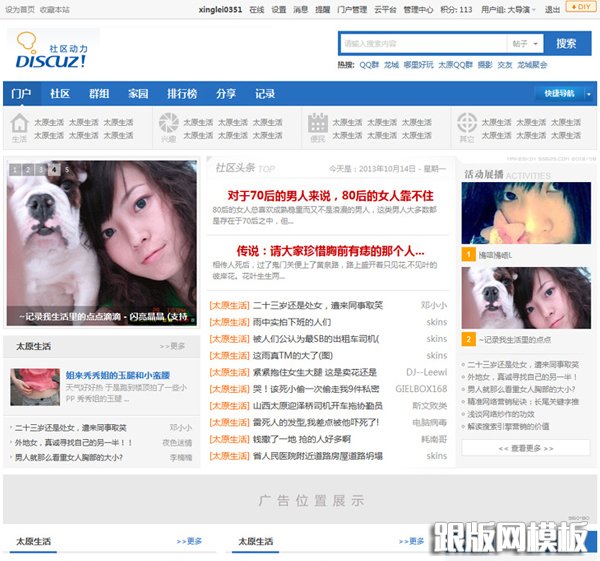Open headline 对于70后的男人来说
Viewport: 600px width, 561px height.
[330, 196]
